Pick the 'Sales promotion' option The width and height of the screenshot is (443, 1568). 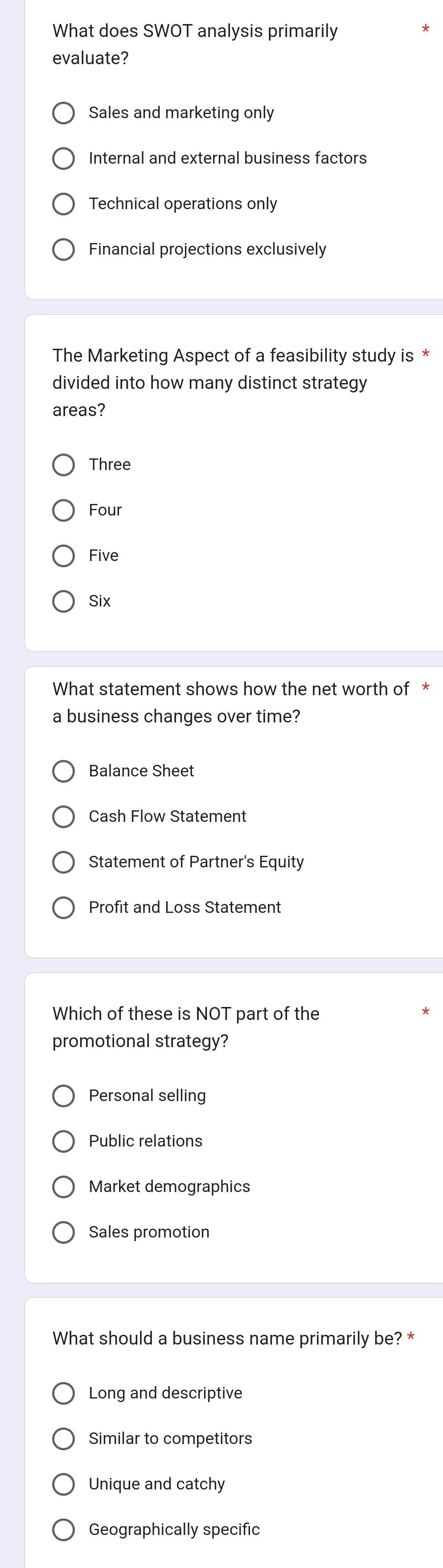pos(63,1232)
